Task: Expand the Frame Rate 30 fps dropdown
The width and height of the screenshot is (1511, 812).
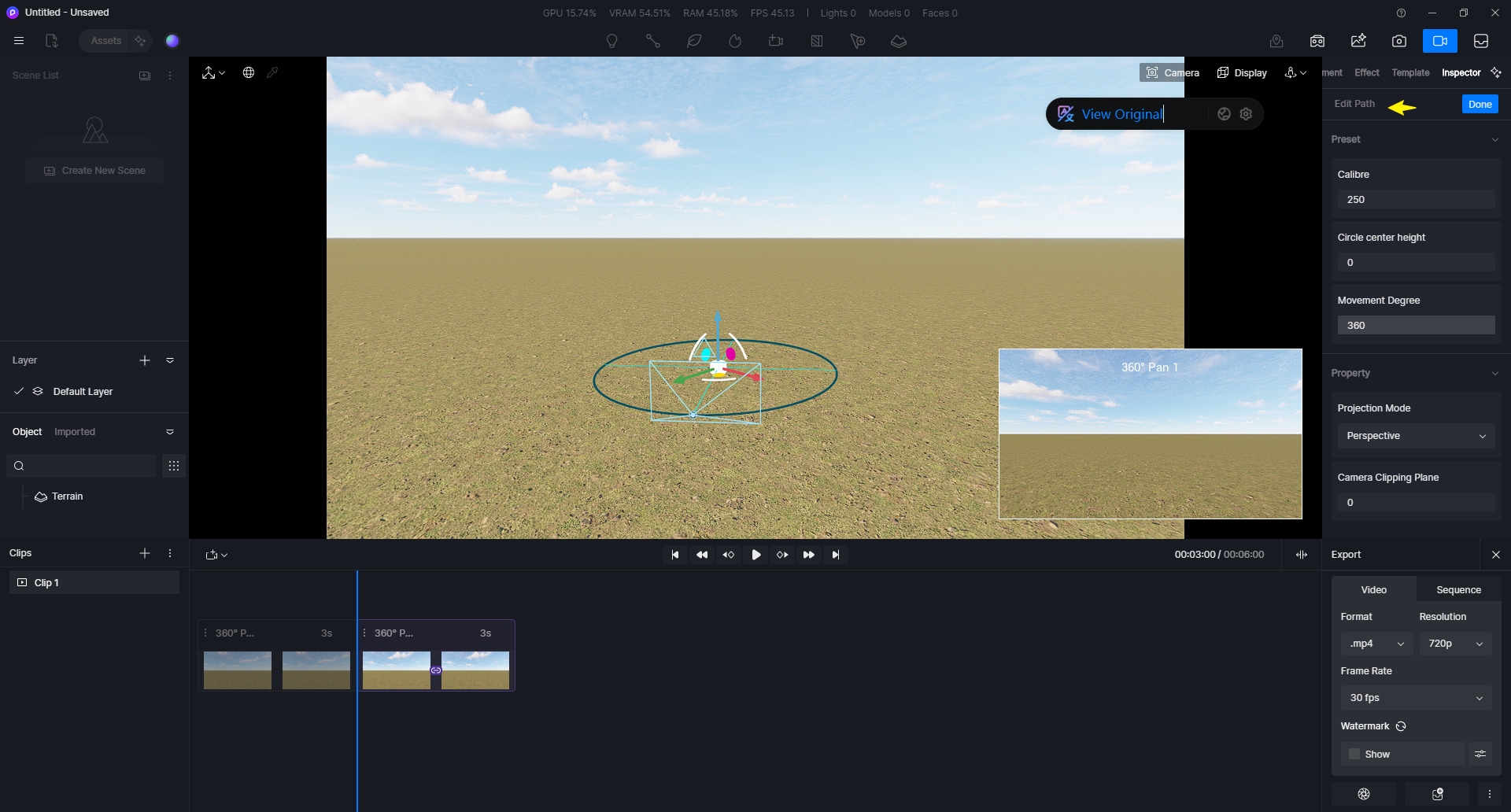Action: pyautogui.click(x=1415, y=698)
